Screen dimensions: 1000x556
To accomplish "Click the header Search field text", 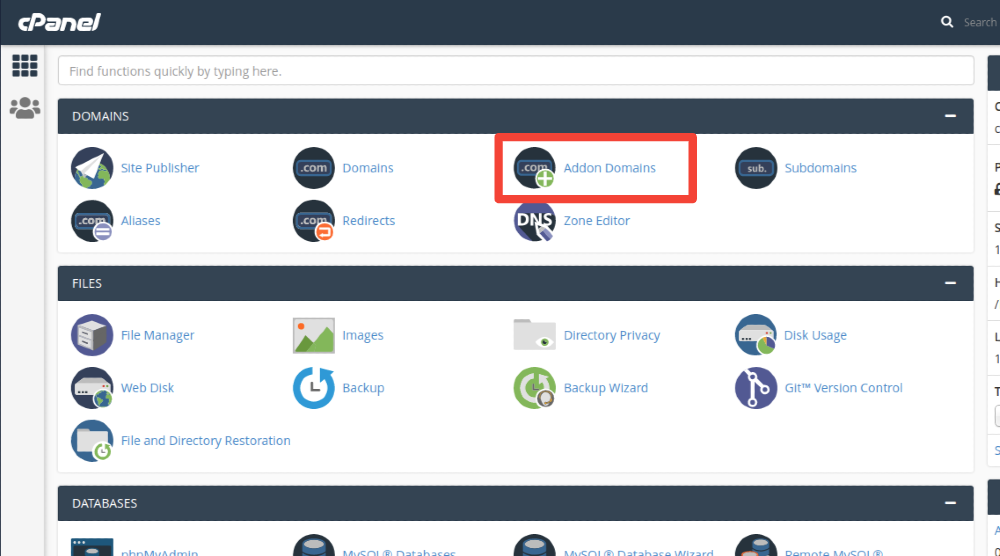I will point(980,22).
